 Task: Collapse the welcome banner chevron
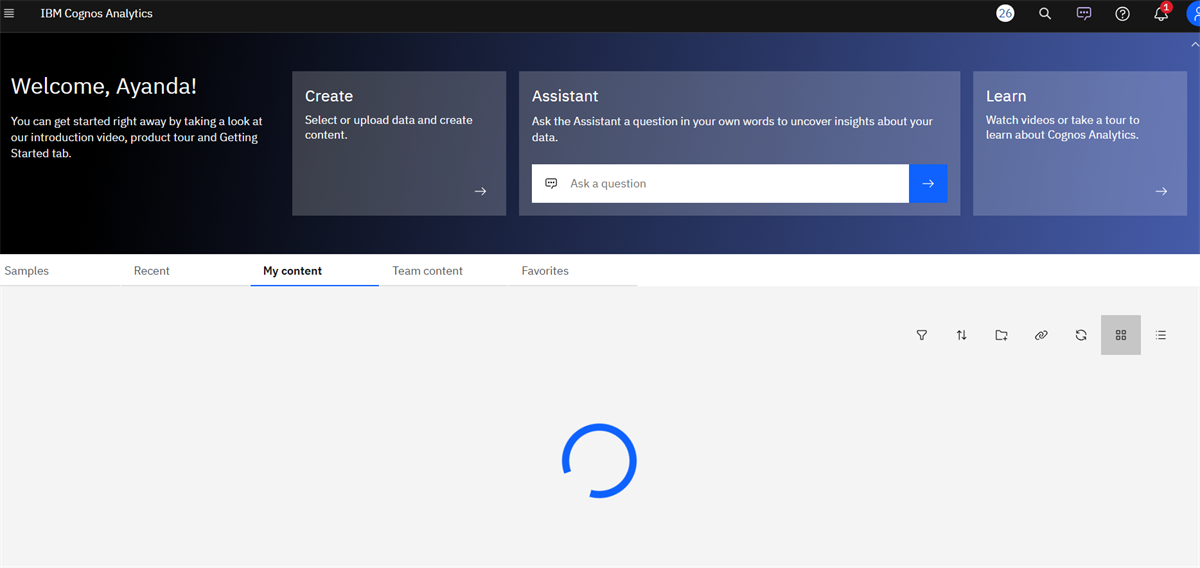[x=1194, y=45]
